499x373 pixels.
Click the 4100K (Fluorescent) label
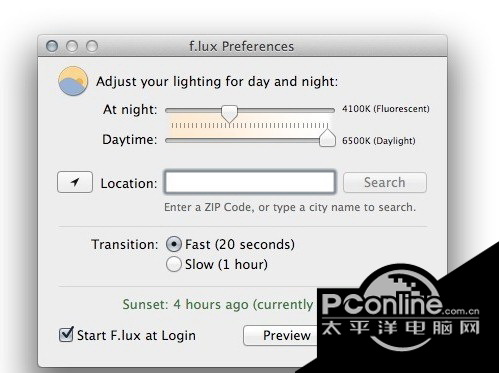(x=386, y=109)
